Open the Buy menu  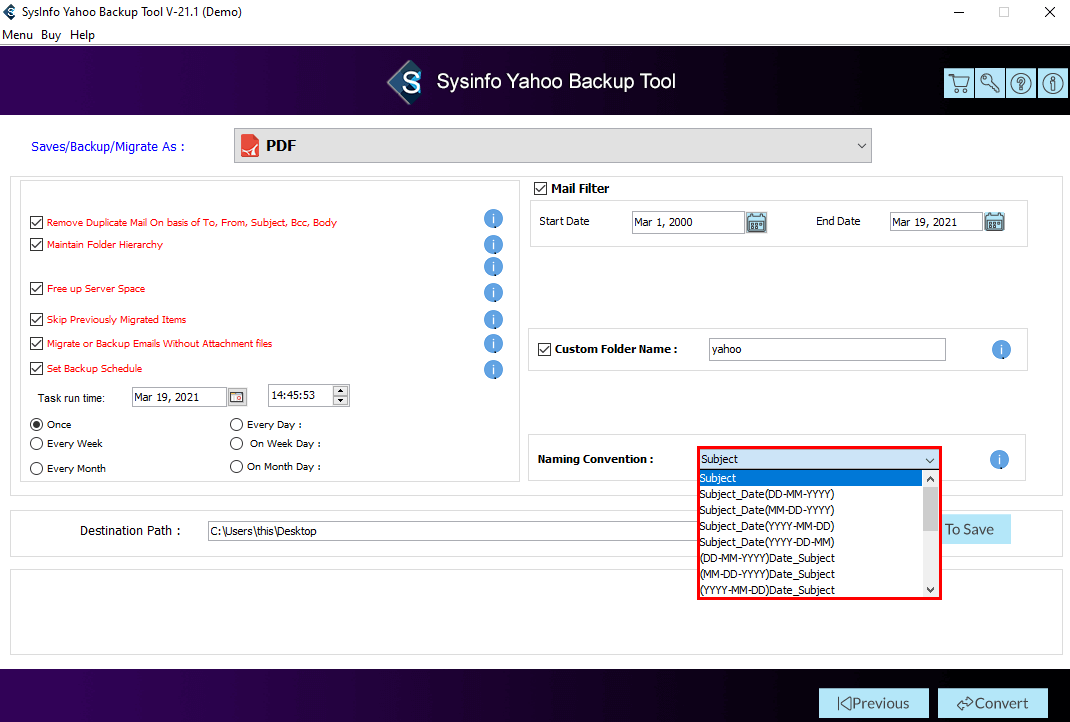[51, 35]
